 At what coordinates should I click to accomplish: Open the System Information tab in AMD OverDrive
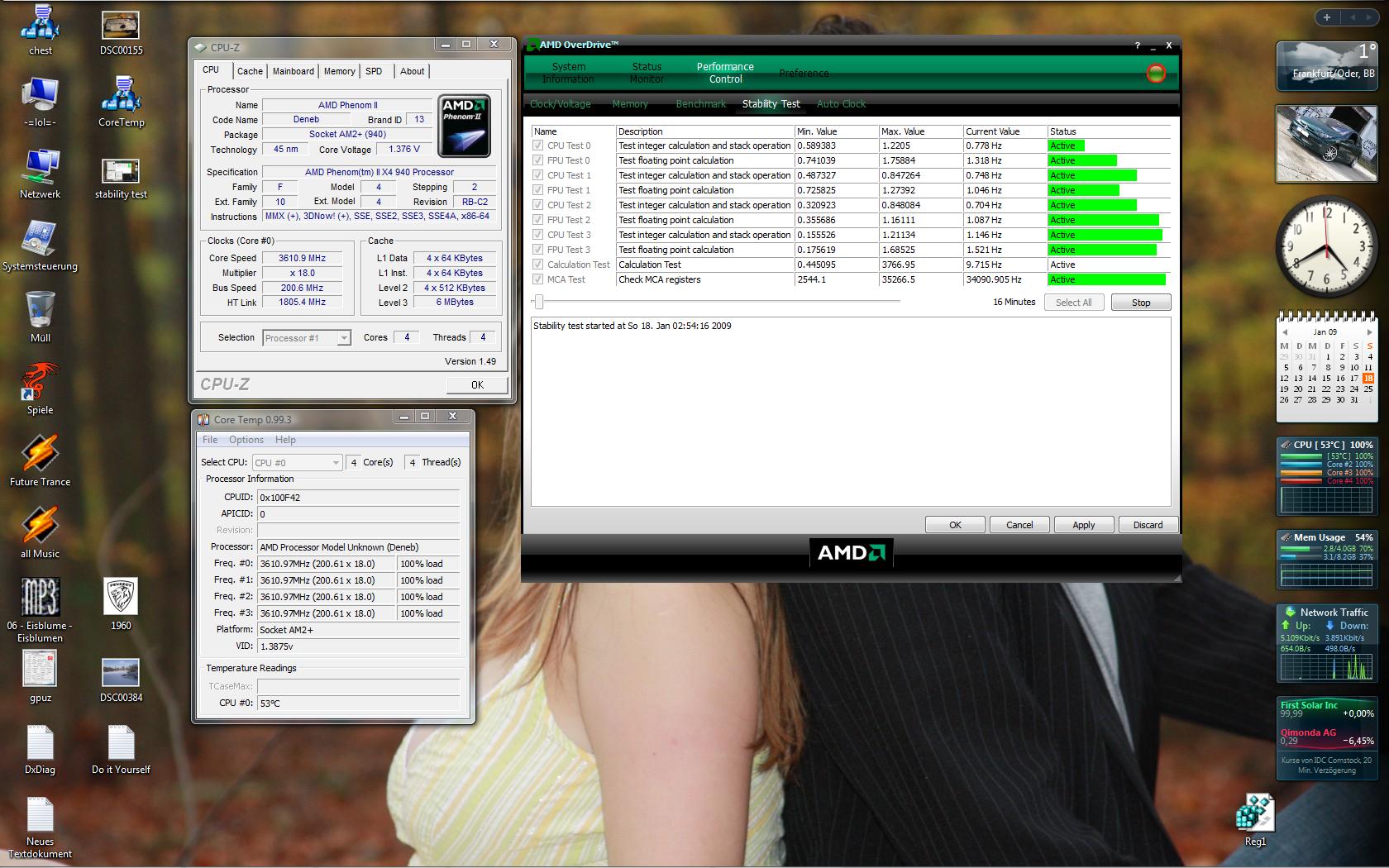click(x=568, y=73)
